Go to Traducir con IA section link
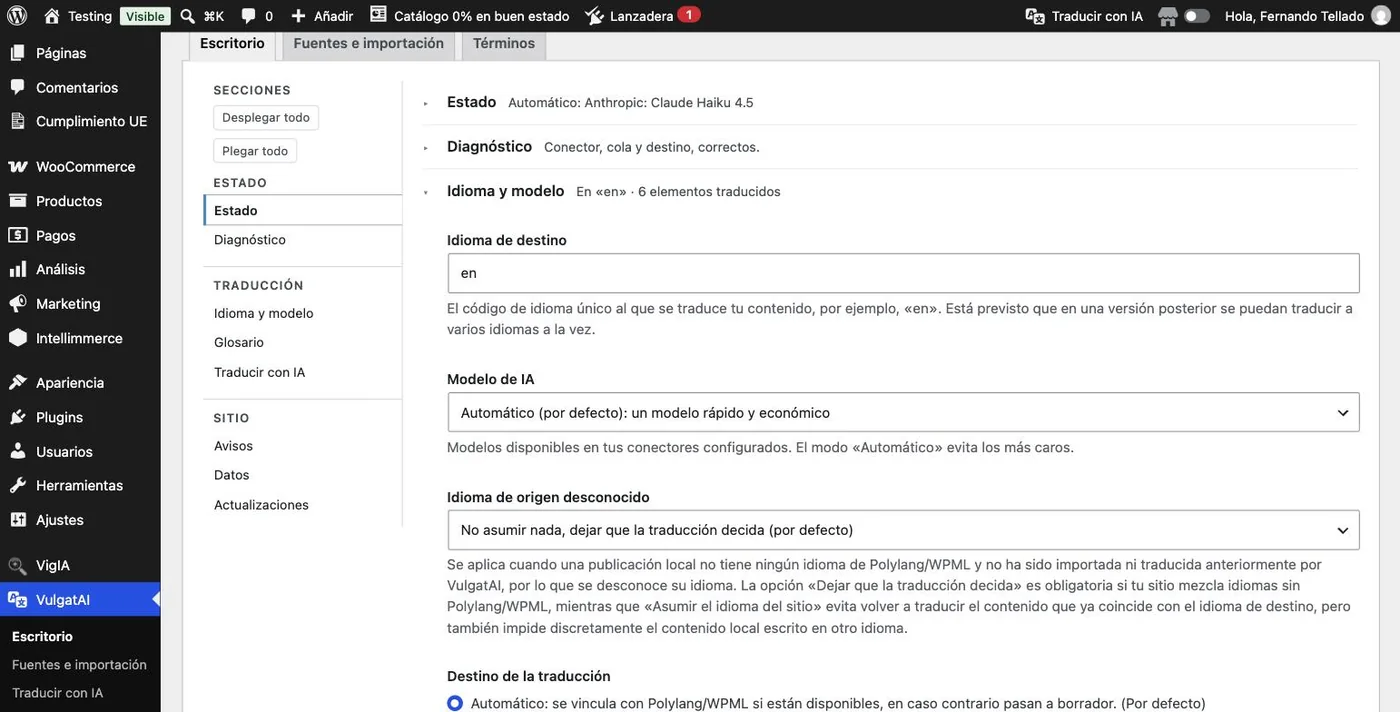 pos(259,372)
